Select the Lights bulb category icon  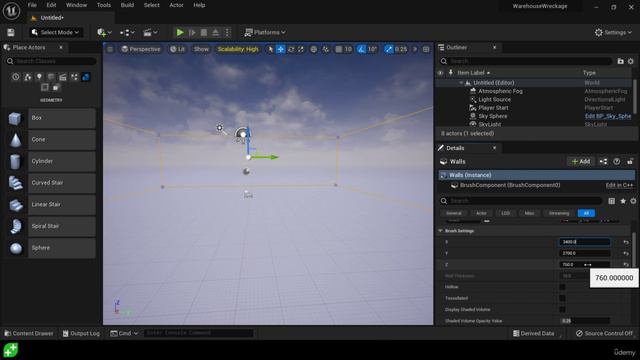click(x=39, y=77)
